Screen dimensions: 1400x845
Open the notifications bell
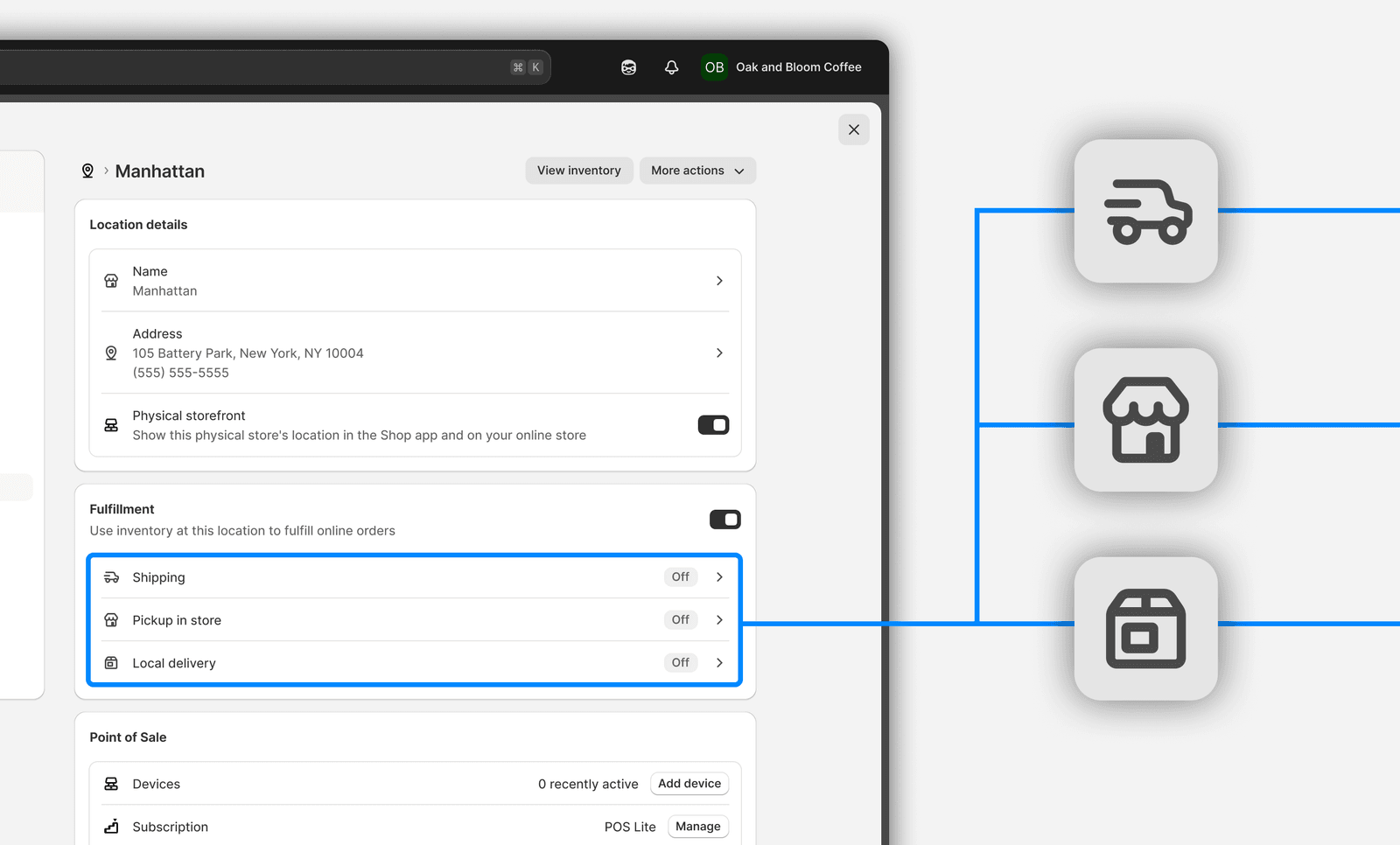point(671,67)
